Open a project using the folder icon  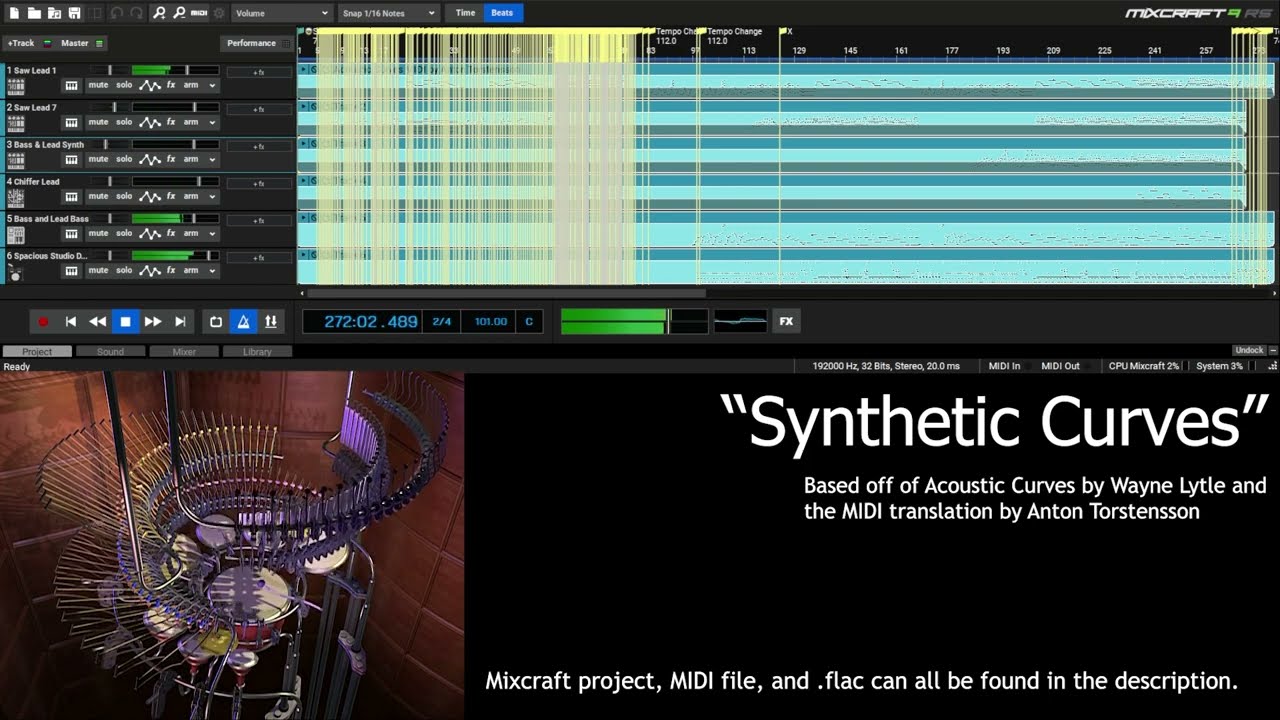point(34,13)
